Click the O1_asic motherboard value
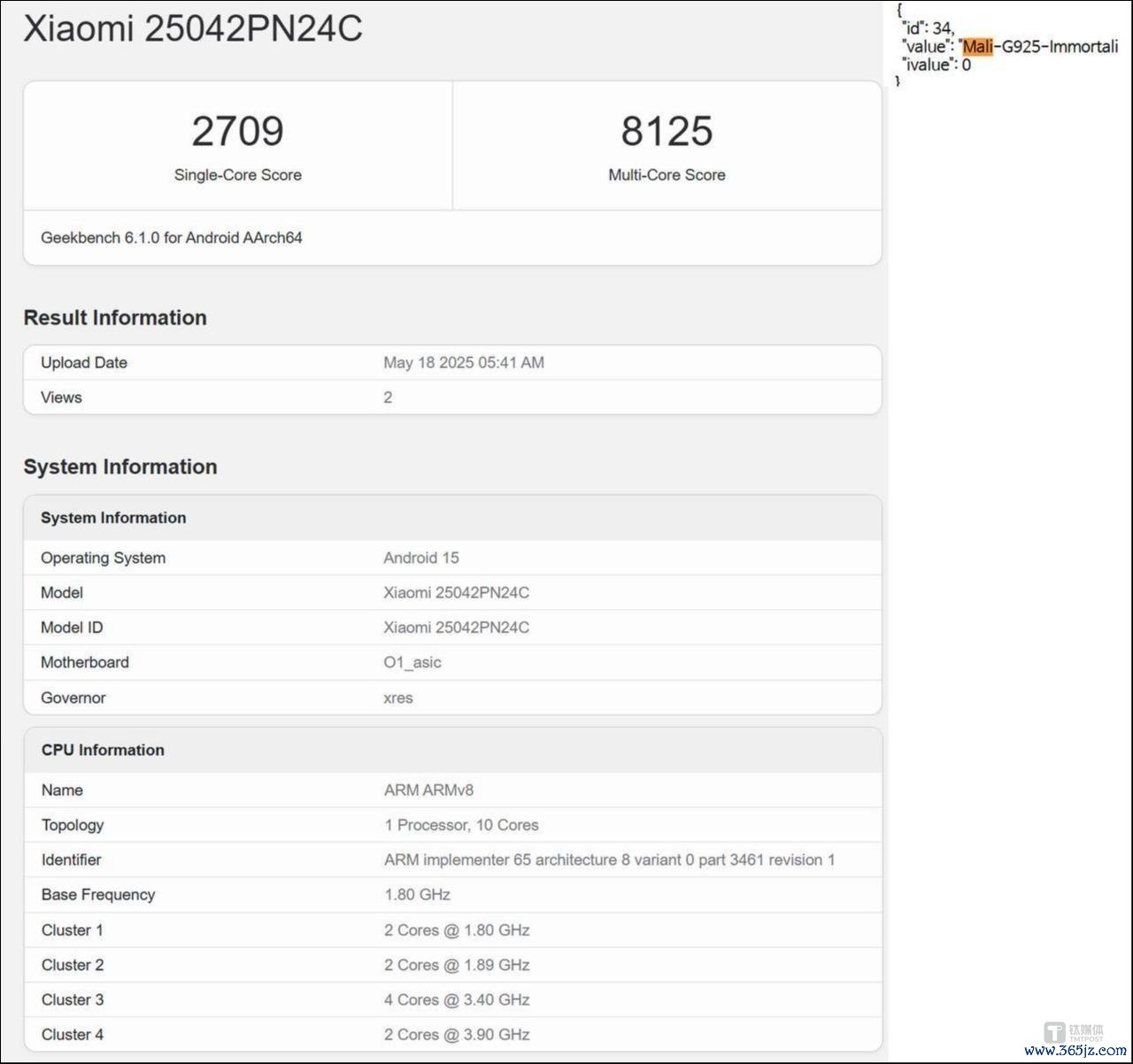The image size is (1133, 1064). [x=412, y=662]
